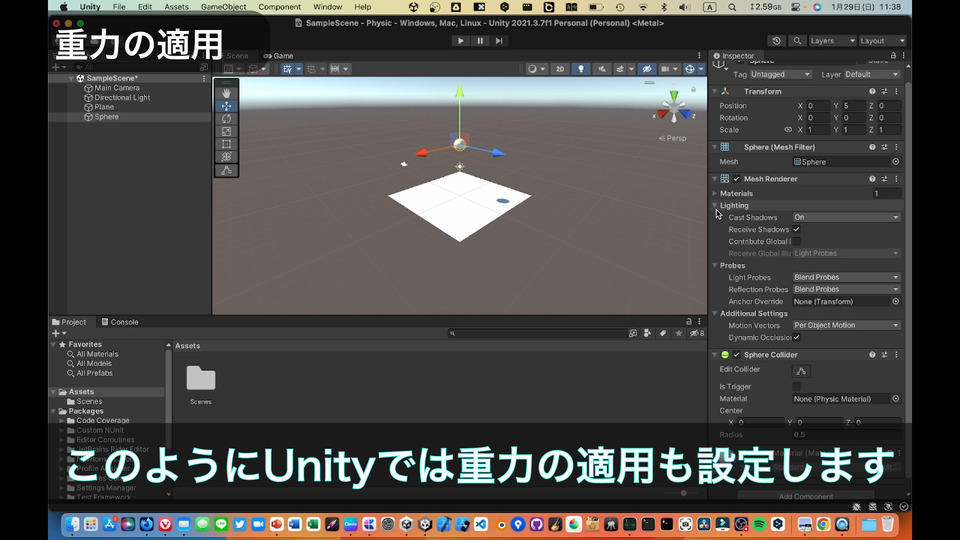Select the Transform tool
Viewport: 960px width, 540px height.
[x=227, y=157]
